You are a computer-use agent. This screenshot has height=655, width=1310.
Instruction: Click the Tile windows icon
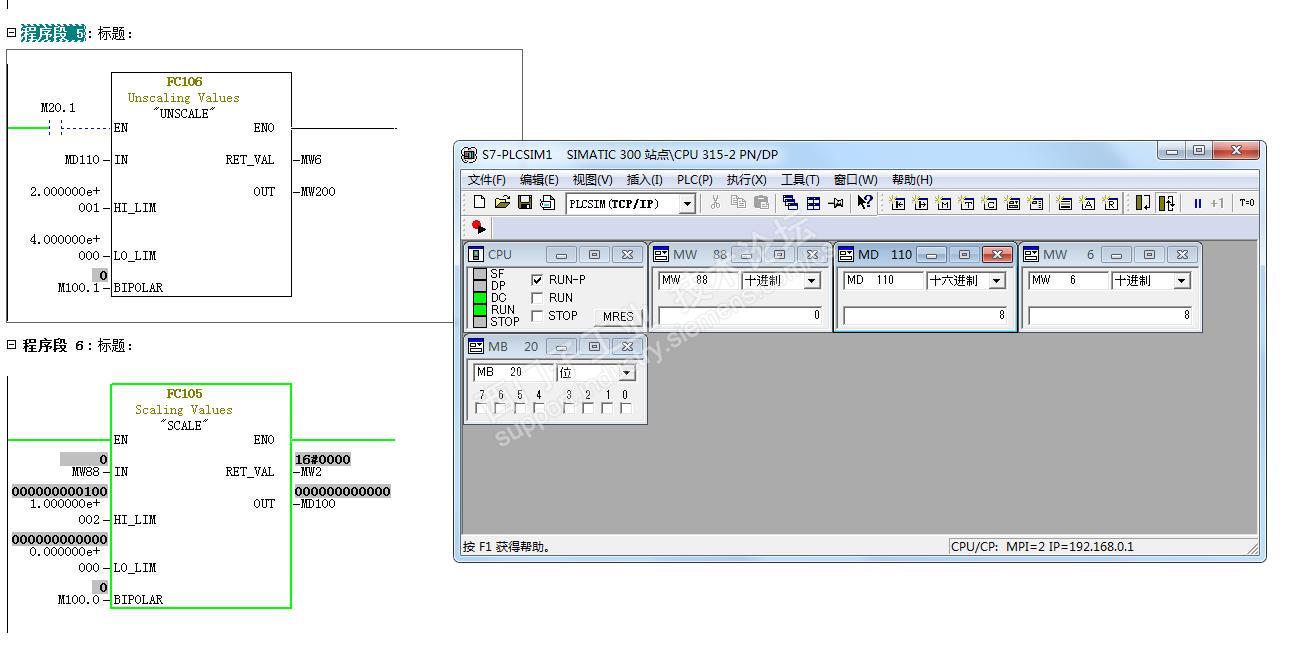813,203
